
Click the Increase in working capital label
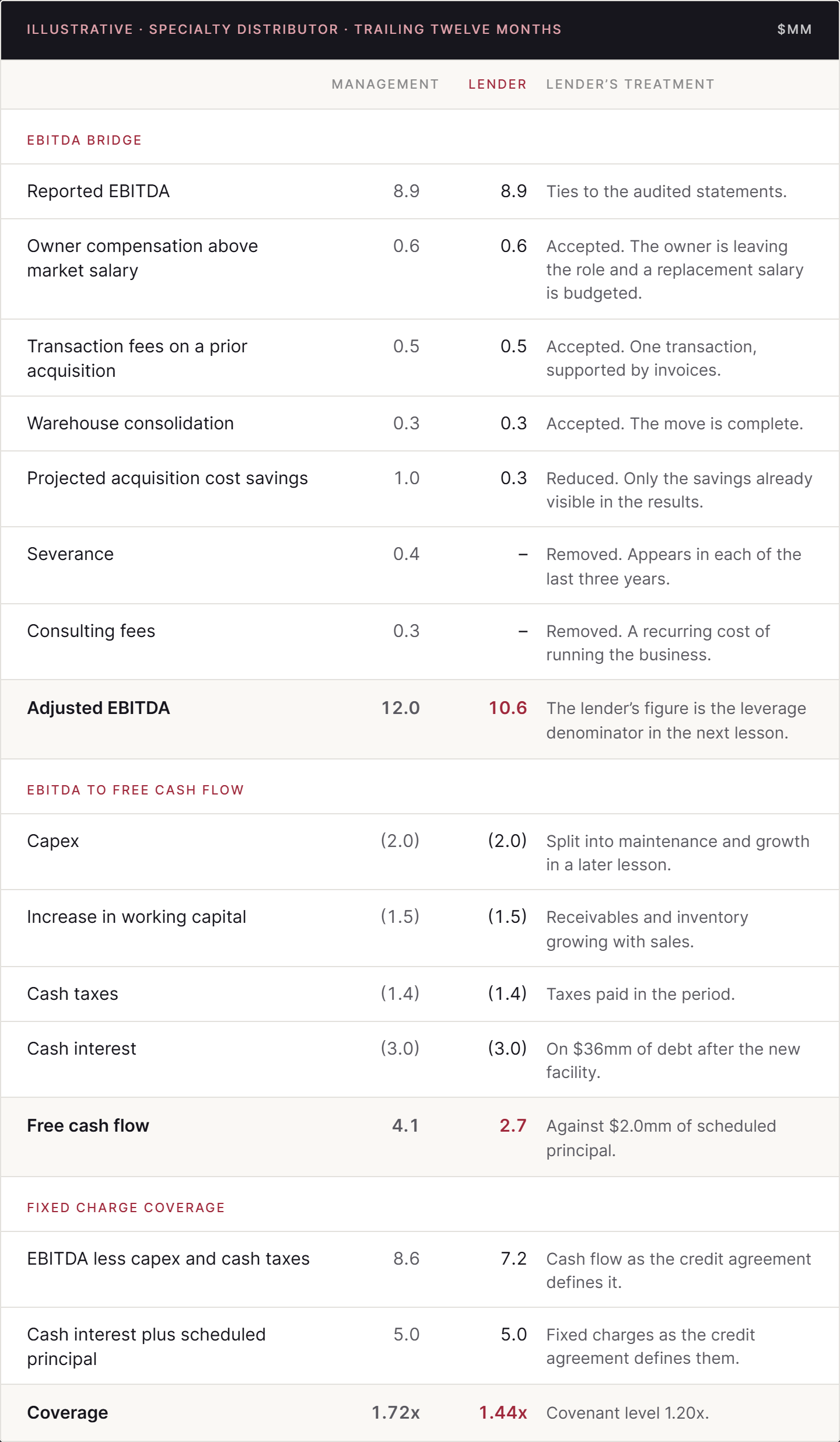136,917
